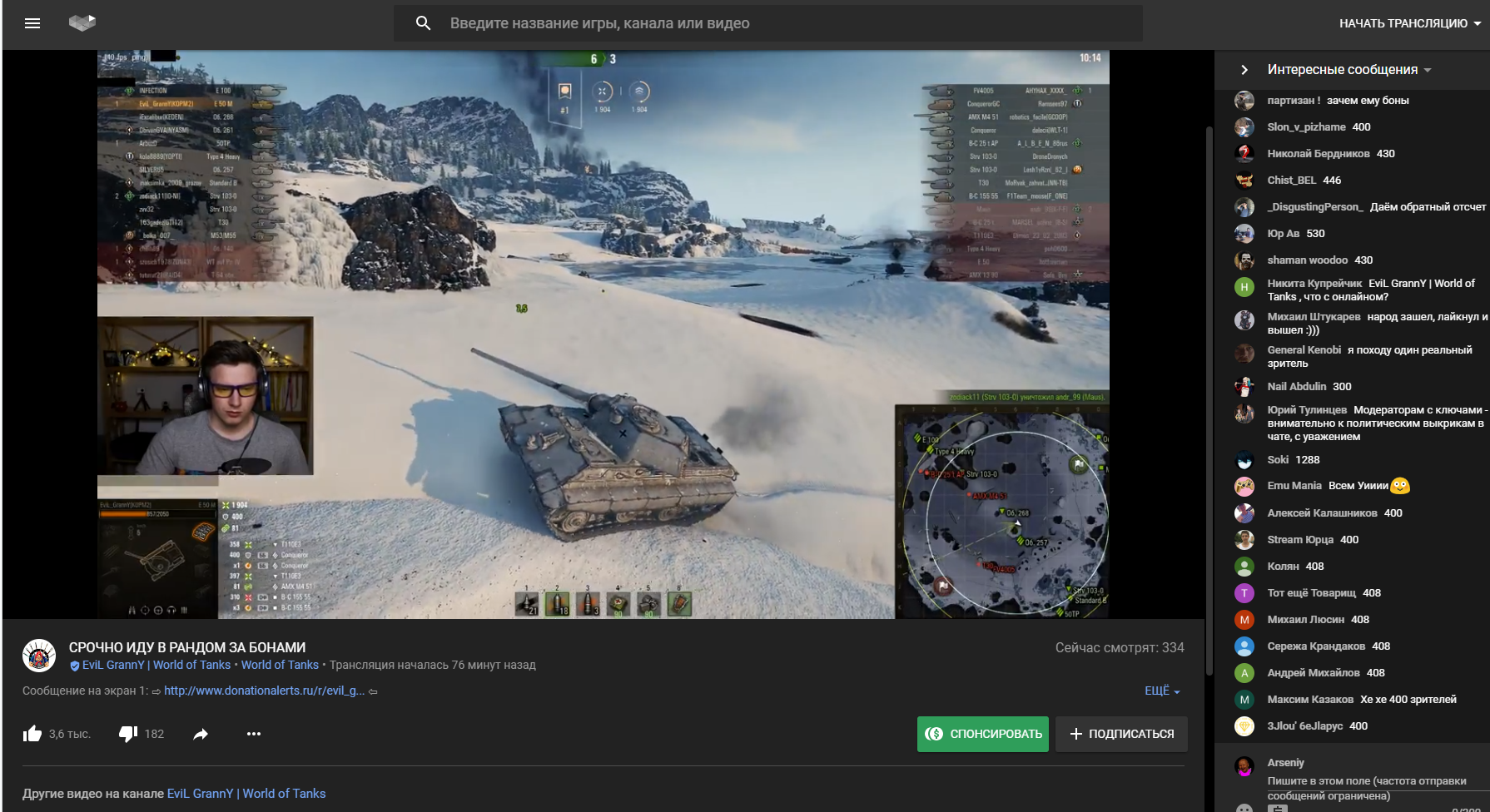The height and width of the screenshot is (812, 1490).
Task: Toggle subscription with ПОДПИСАТЬСЯ button
Action: coord(1121,734)
